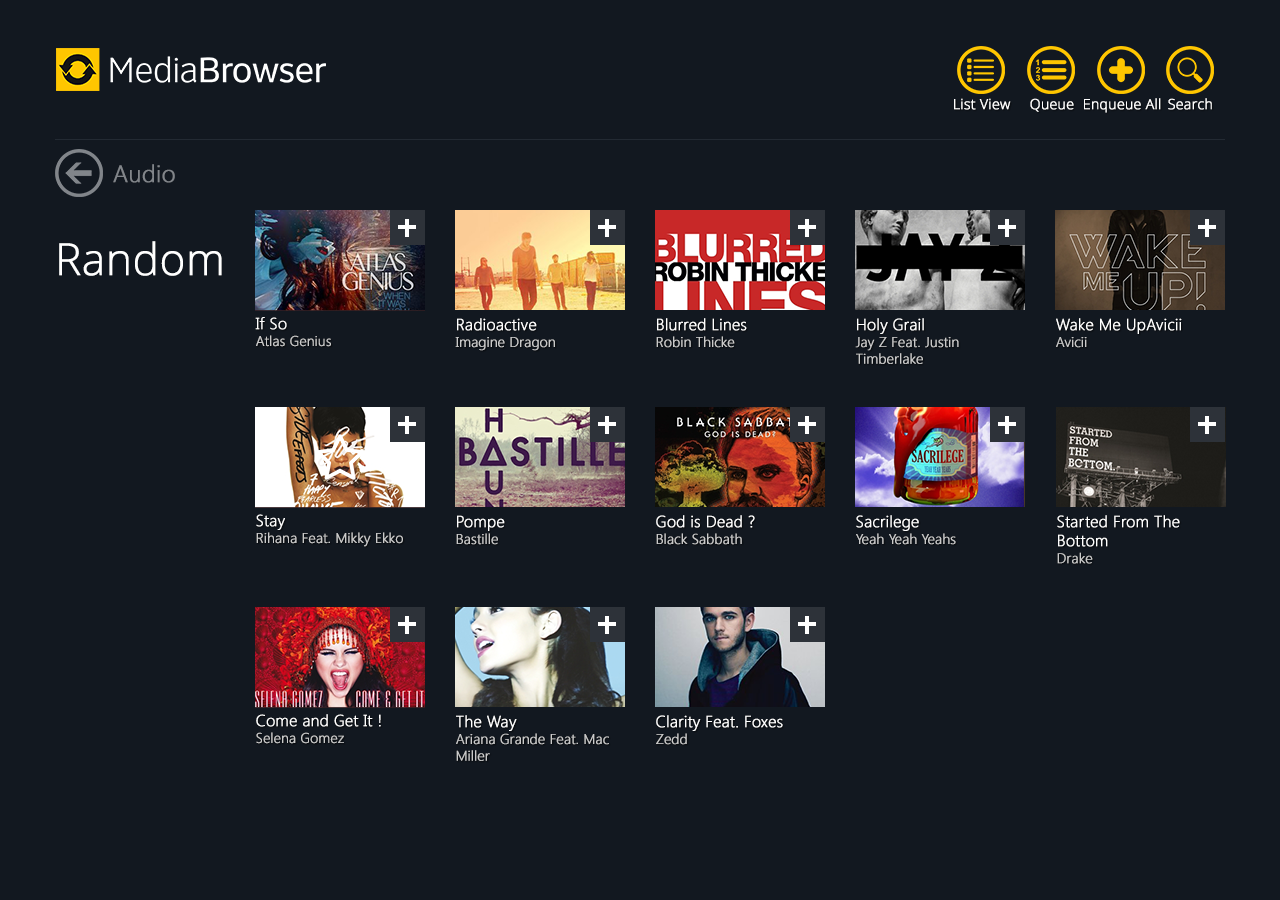1280x900 pixels.
Task: Click the 'Enqueue All' label
Action: tap(1121, 104)
